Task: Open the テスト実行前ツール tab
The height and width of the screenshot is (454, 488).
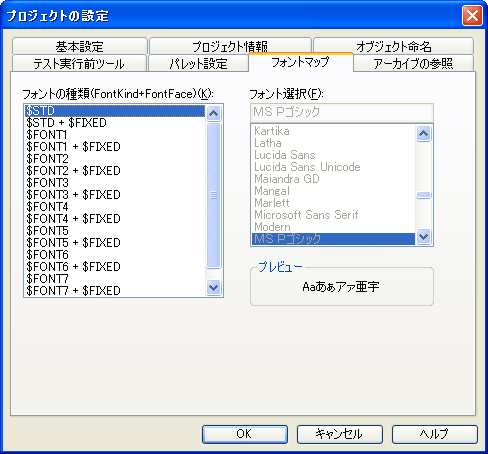Action: click(x=79, y=63)
